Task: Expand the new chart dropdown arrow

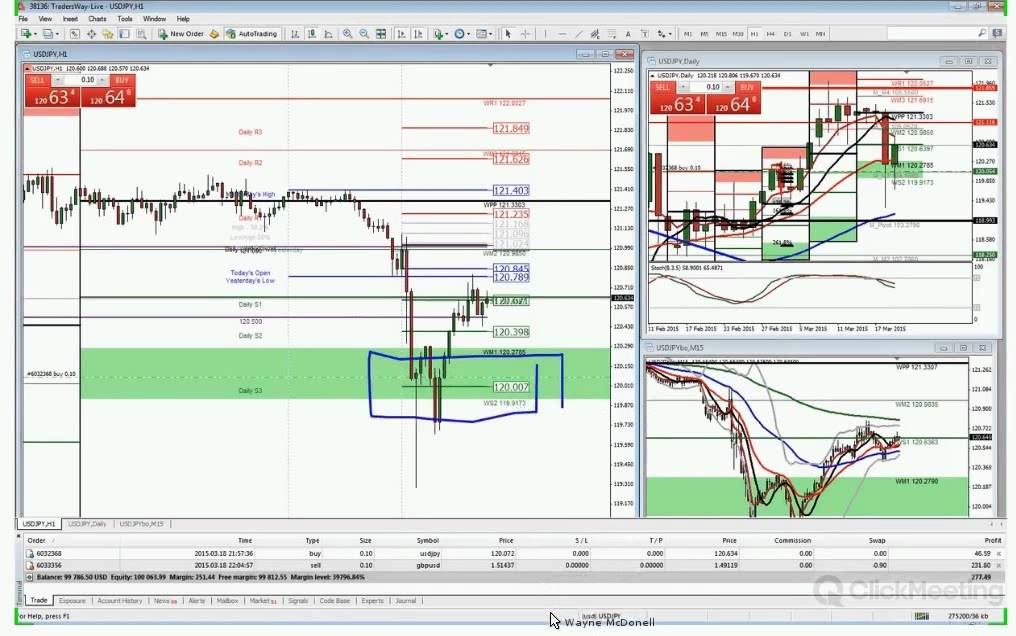Action: (x=35, y=34)
